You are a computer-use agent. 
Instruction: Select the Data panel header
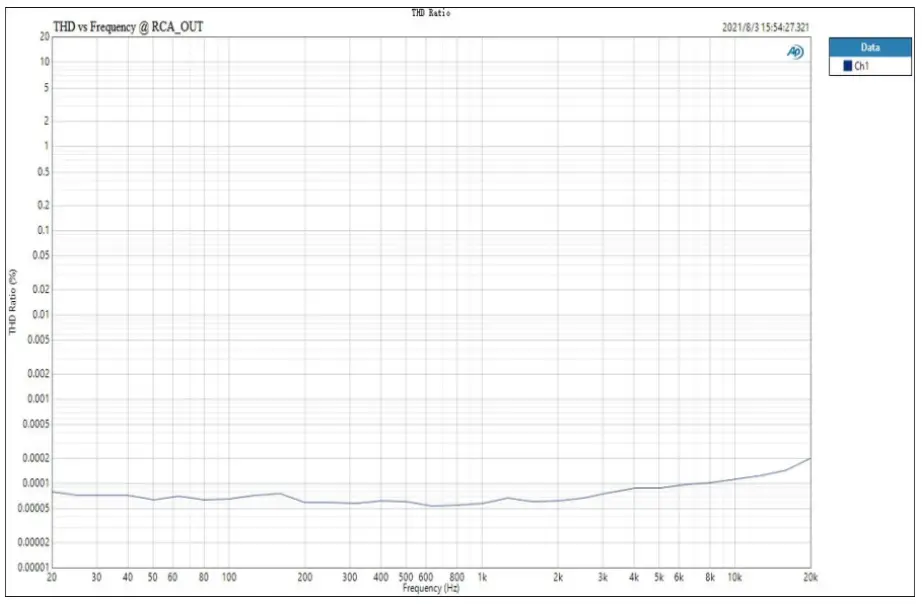pyautogui.click(x=869, y=46)
